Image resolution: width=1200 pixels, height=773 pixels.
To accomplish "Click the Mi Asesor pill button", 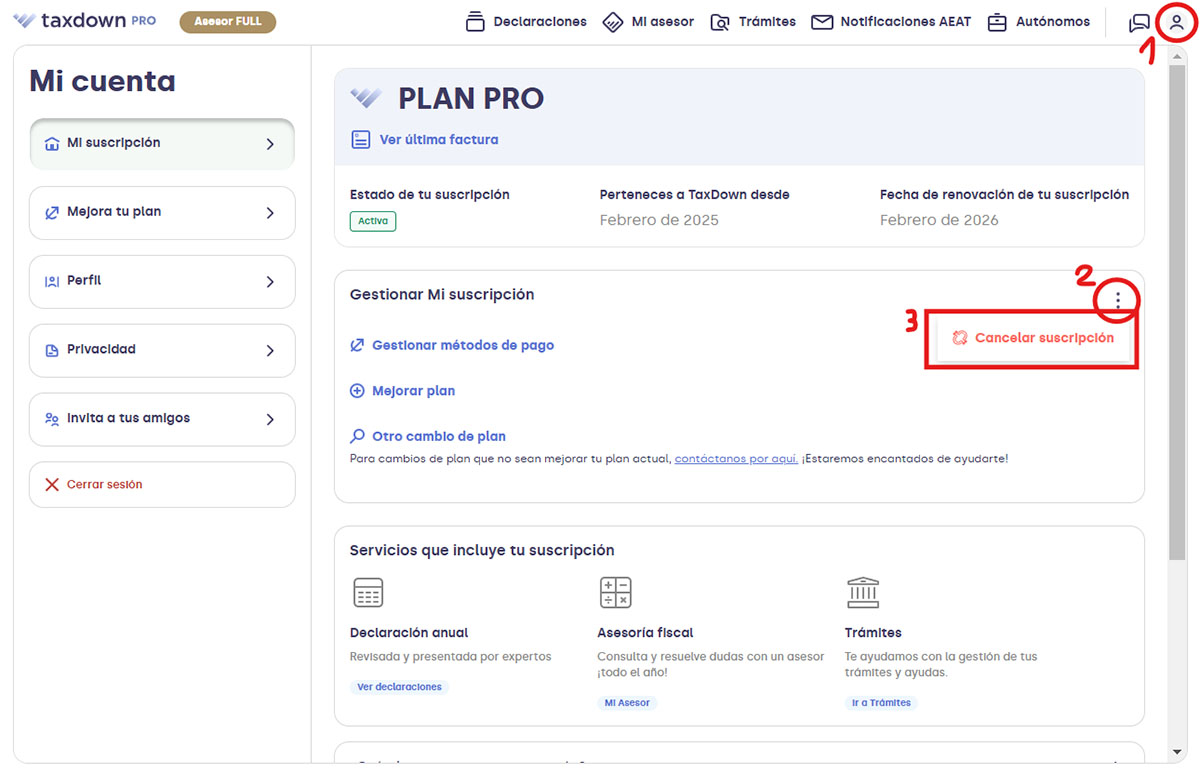I will pyautogui.click(x=627, y=703).
